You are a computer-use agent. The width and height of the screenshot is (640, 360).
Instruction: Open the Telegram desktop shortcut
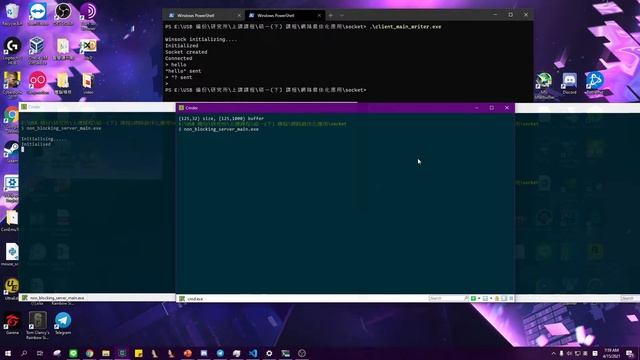tap(63, 323)
